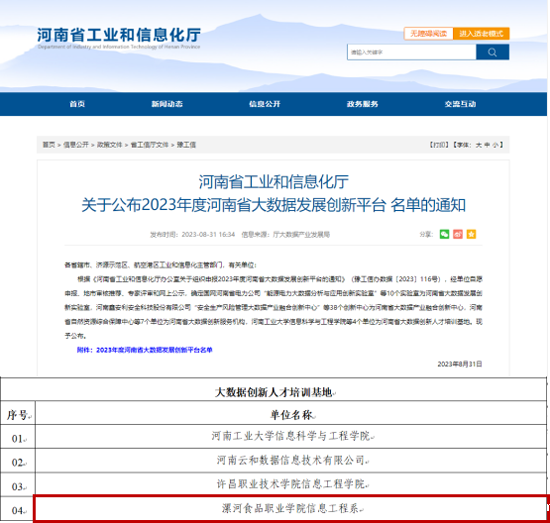The height and width of the screenshot is (523, 550).
Task: Click the yellow star favorites icon
Action: point(471,234)
